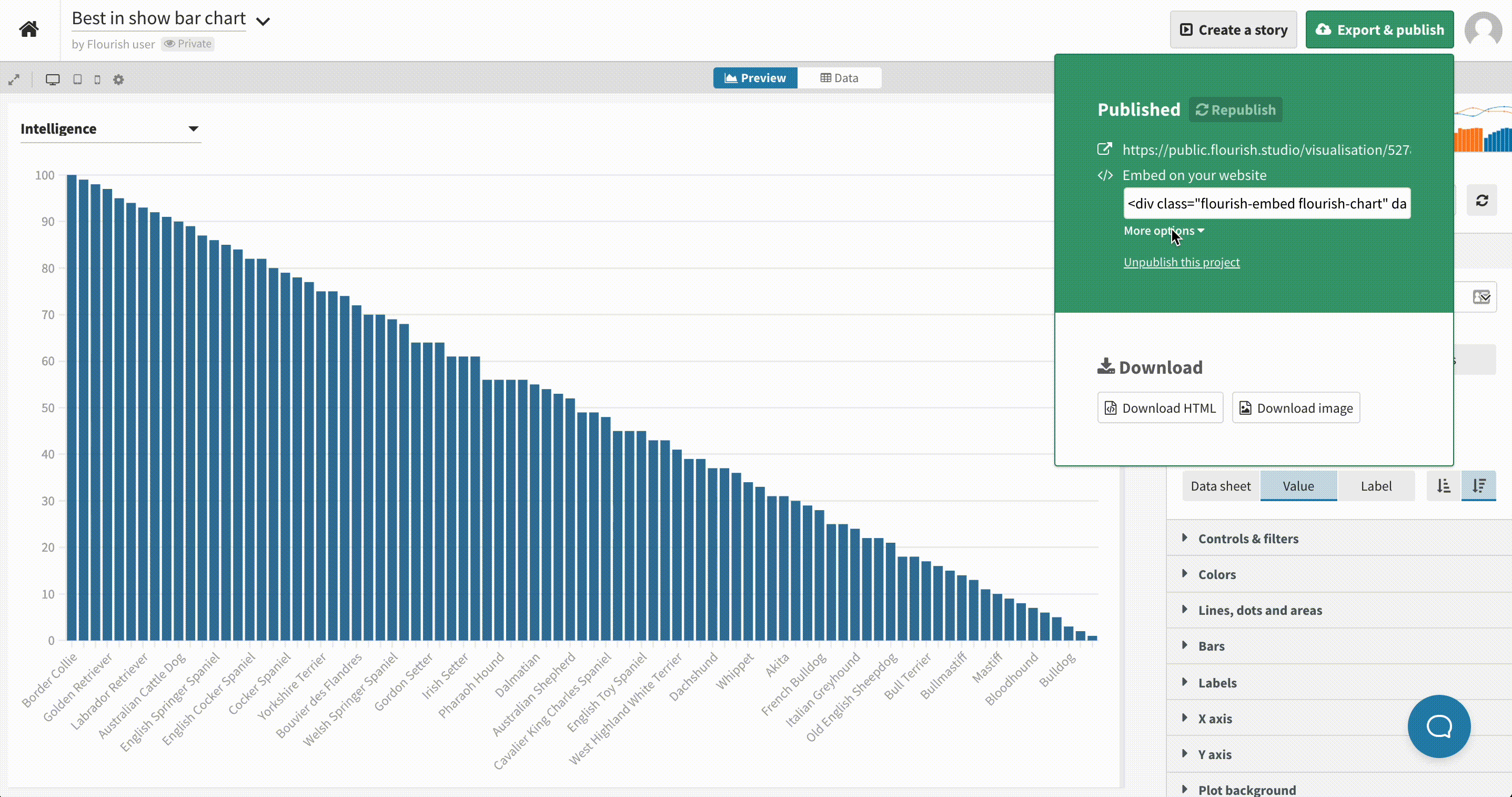Select mobile phone preview icon
The width and height of the screenshot is (1512, 797).
click(x=97, y=79)
